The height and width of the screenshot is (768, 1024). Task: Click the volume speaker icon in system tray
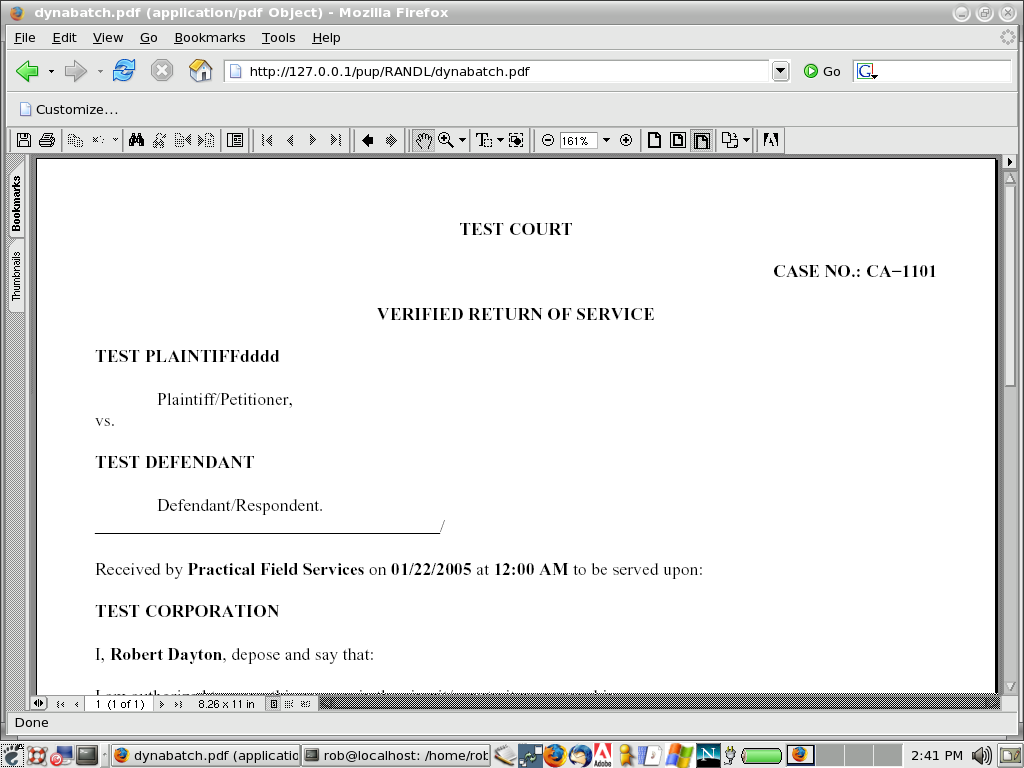point(981,755)
